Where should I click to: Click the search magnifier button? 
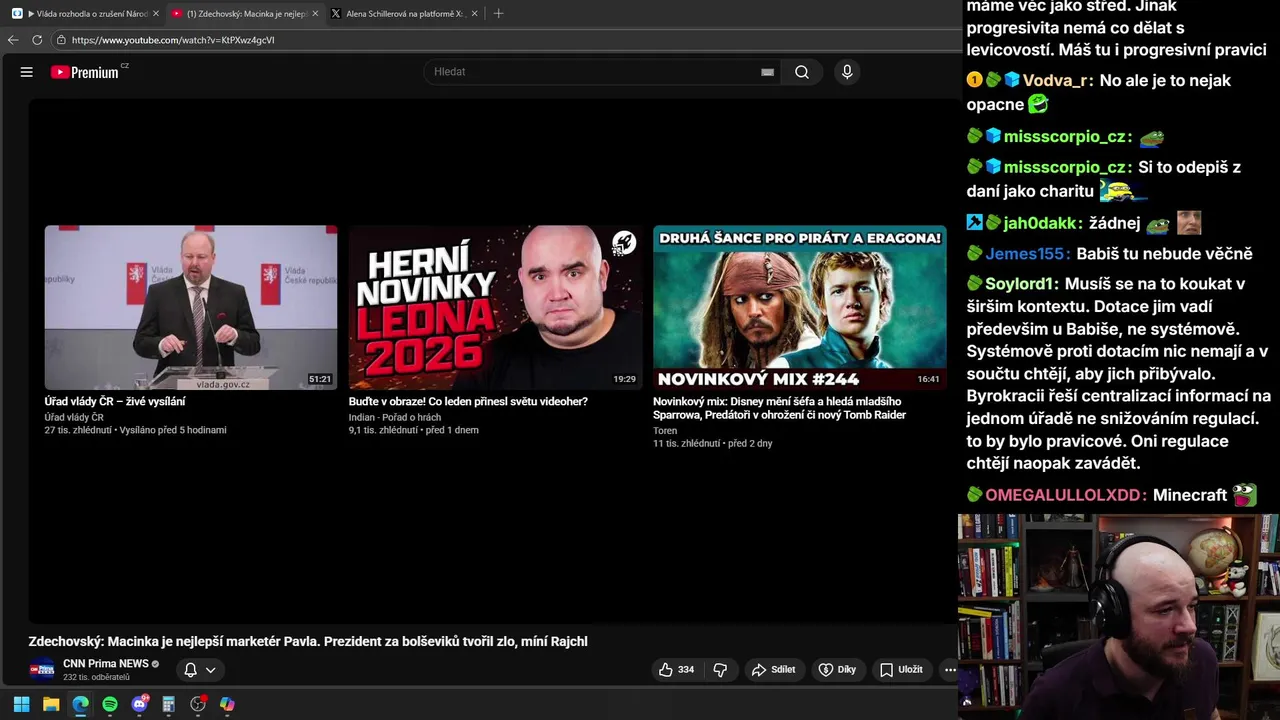[802, 72]
